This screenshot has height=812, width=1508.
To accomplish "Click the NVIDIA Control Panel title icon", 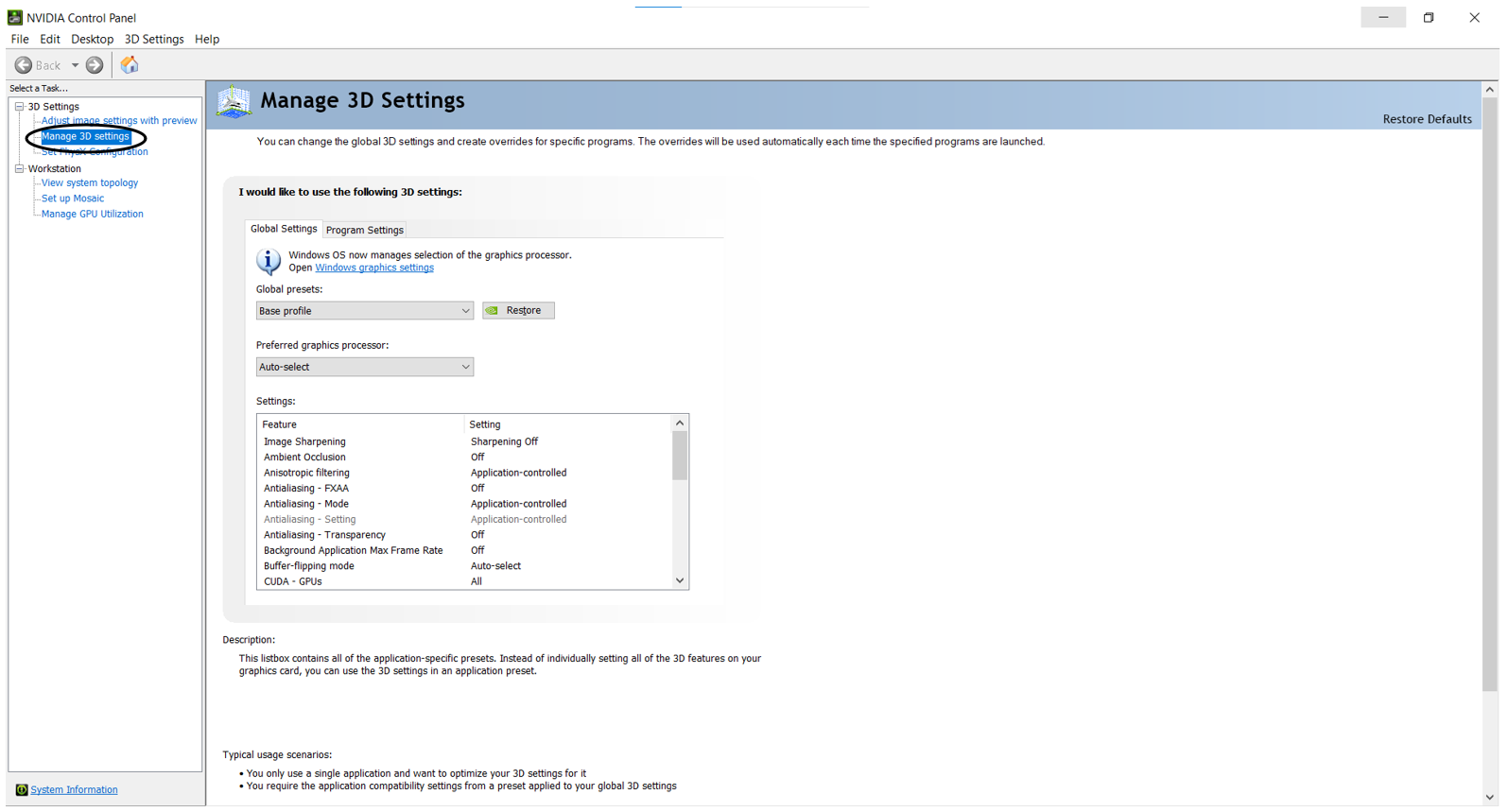I will click(x=14, y=17).
